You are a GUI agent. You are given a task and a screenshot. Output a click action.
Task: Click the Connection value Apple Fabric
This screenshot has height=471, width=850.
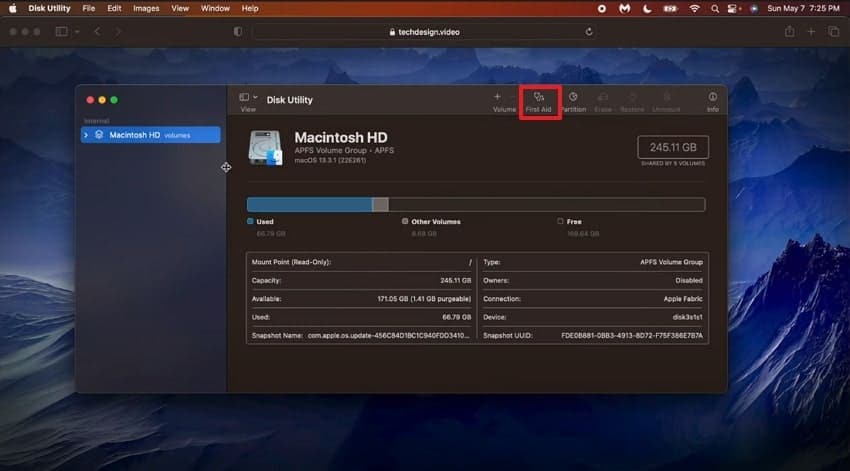click(x=683, y=299)
